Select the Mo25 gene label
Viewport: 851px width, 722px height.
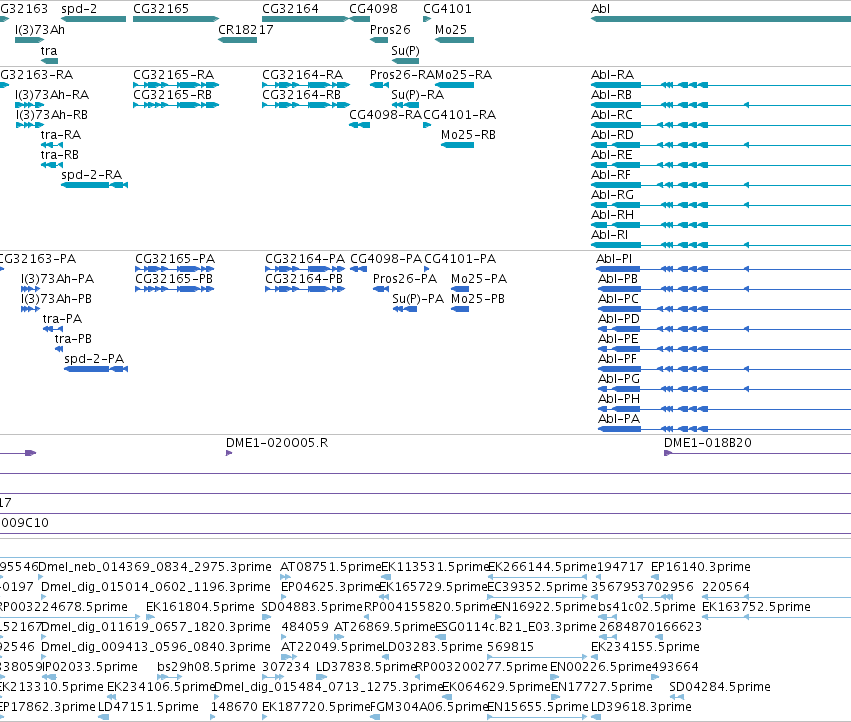coord(451,30)
